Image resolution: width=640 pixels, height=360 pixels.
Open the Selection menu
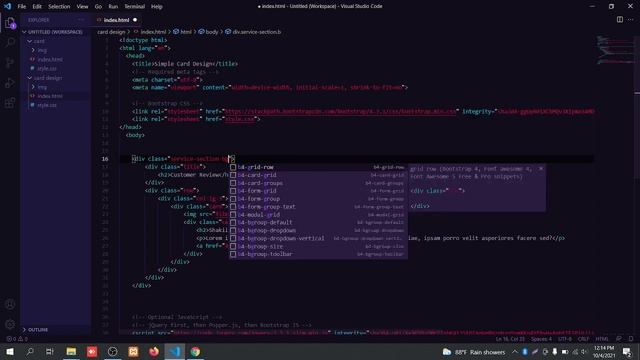point(59,7)
